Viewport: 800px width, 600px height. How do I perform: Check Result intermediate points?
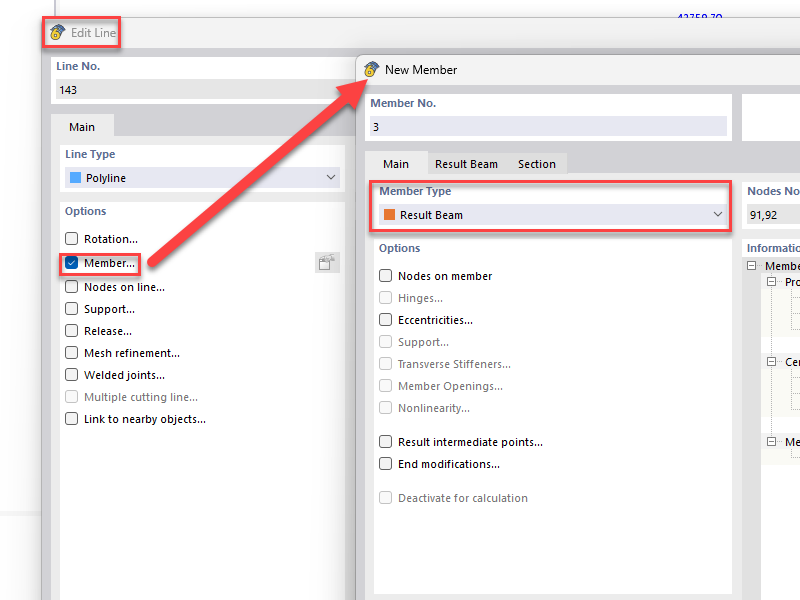coord(386,441)
